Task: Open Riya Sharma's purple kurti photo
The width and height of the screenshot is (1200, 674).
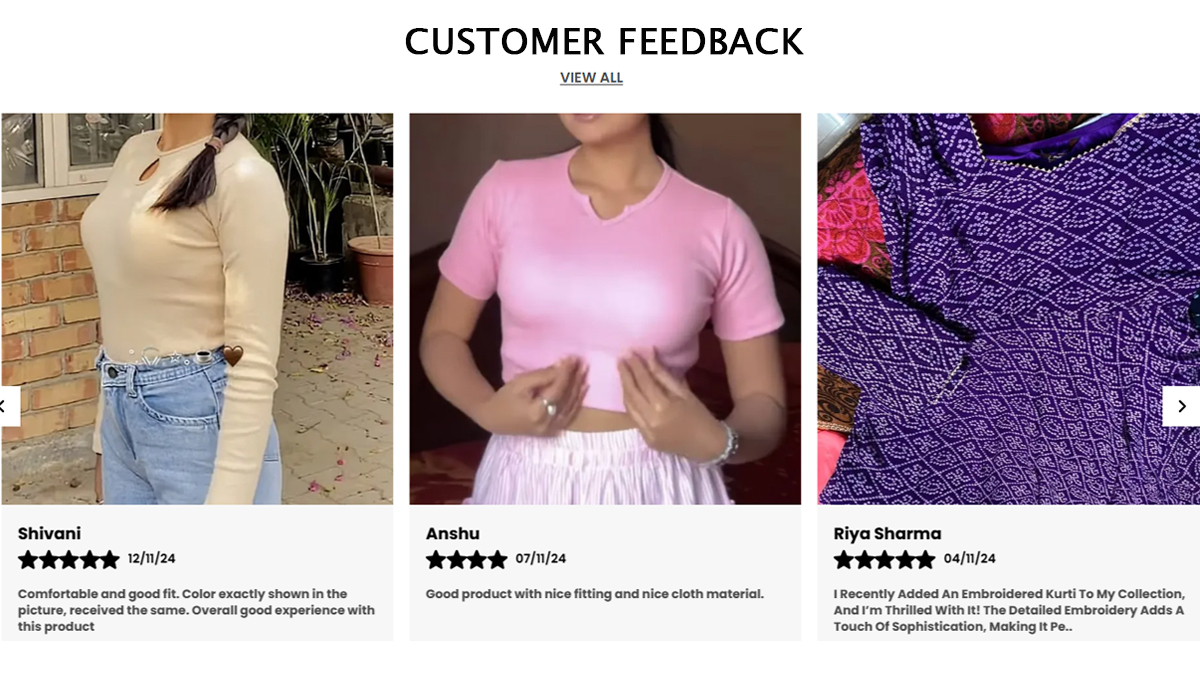Action: (1008, 308)
